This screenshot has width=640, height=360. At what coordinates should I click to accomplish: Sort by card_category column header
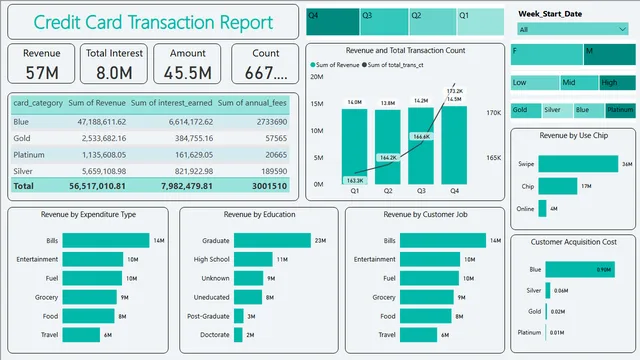tap(38, 103)
